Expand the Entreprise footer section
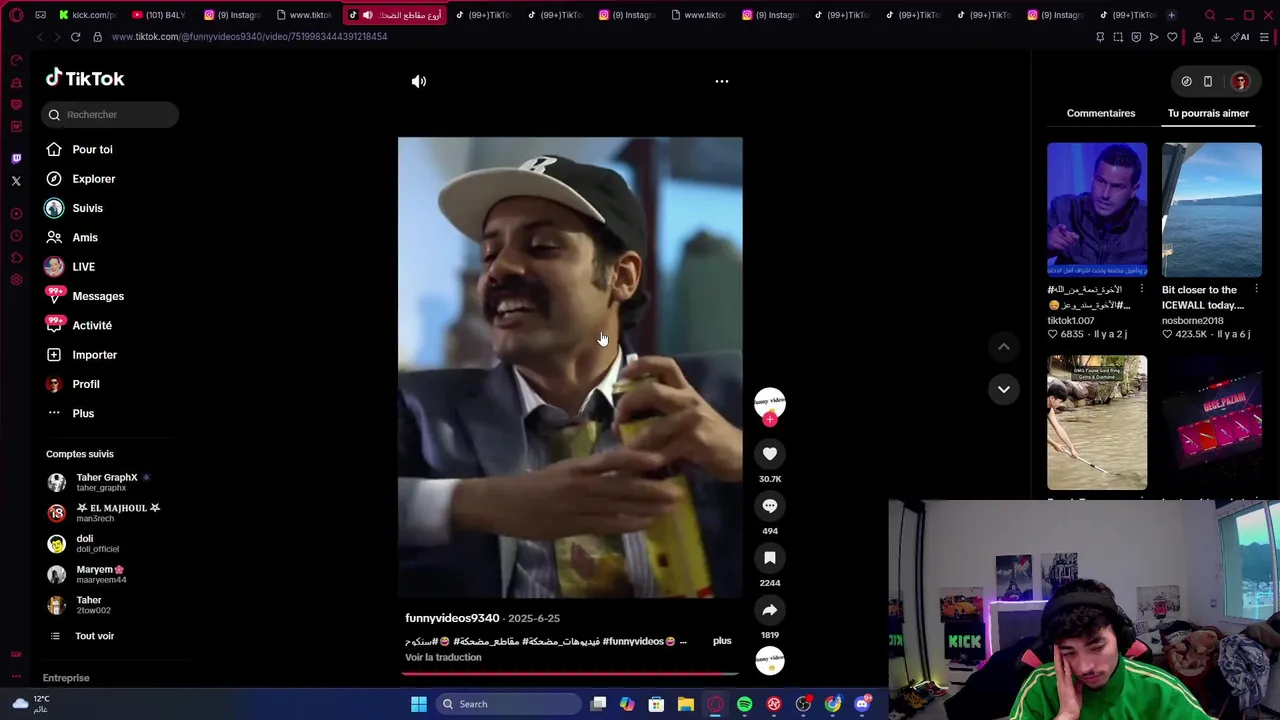Image resolution: width=1280 pixels, height=720 pixels. (x=66, y=678)
